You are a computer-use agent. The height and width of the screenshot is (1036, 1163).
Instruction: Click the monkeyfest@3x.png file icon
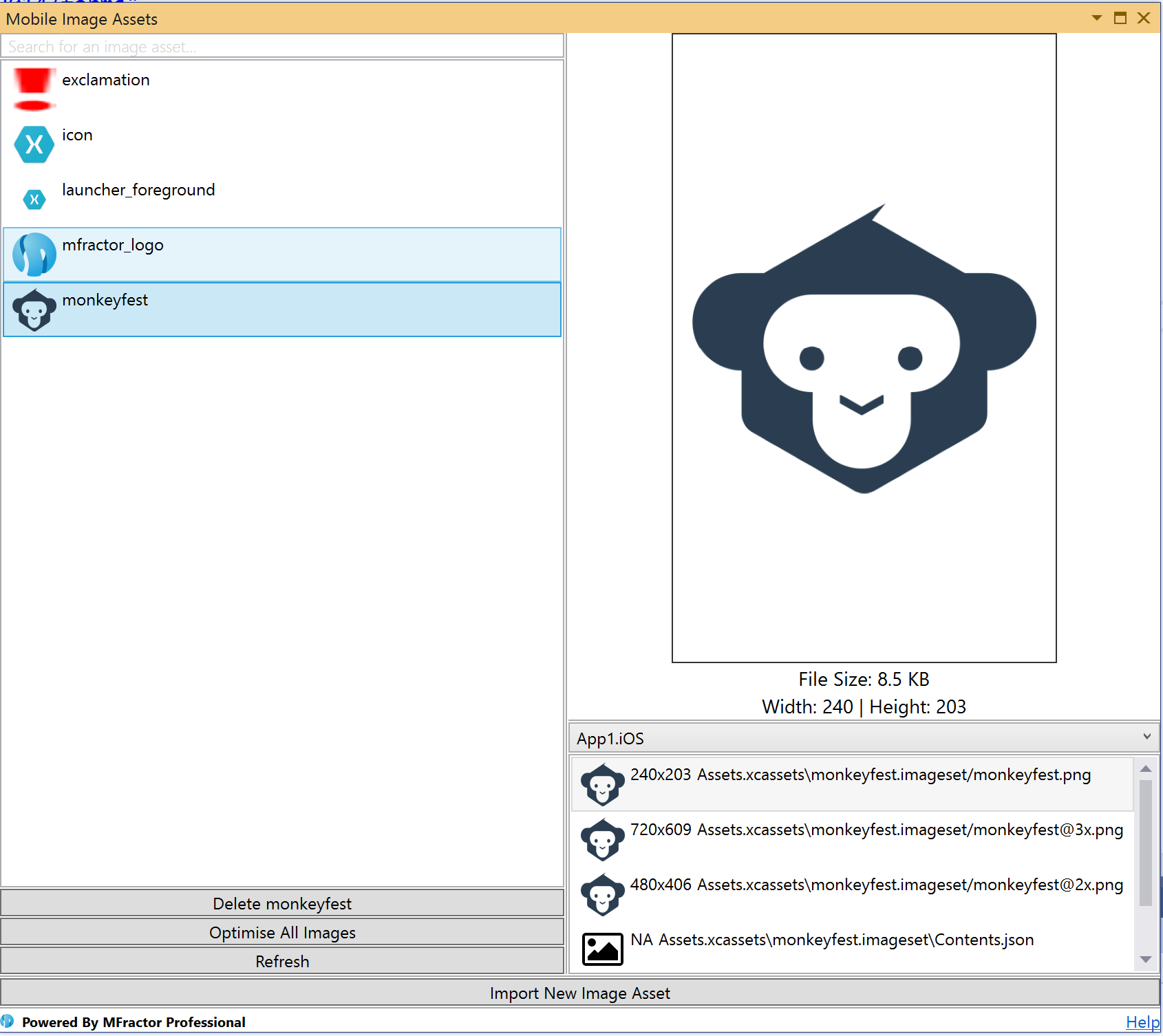602,839
